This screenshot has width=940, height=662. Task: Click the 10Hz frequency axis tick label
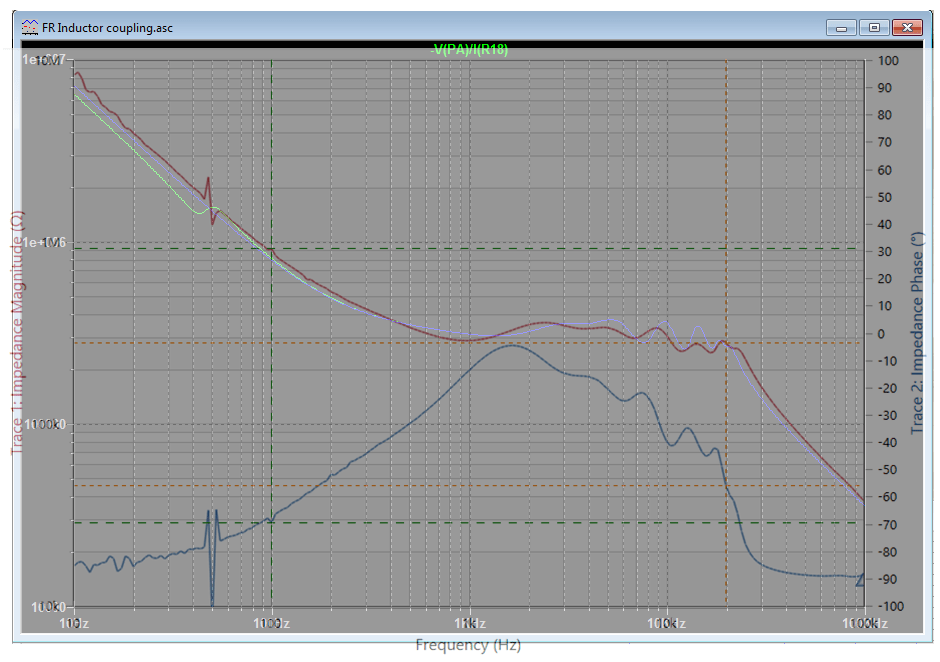[x=74, y=624]
